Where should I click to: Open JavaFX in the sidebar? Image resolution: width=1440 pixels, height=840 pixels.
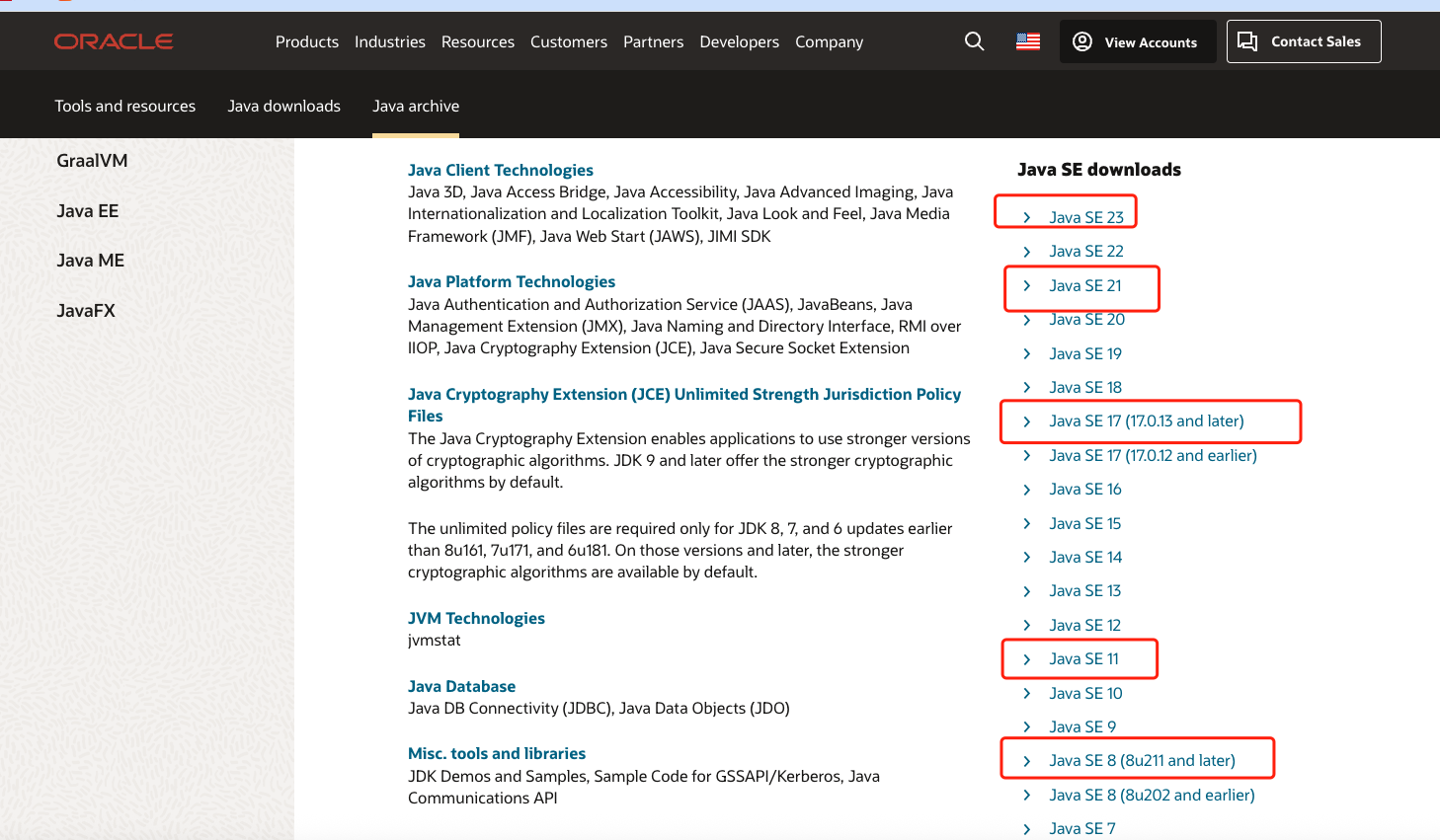pos(86,310)
